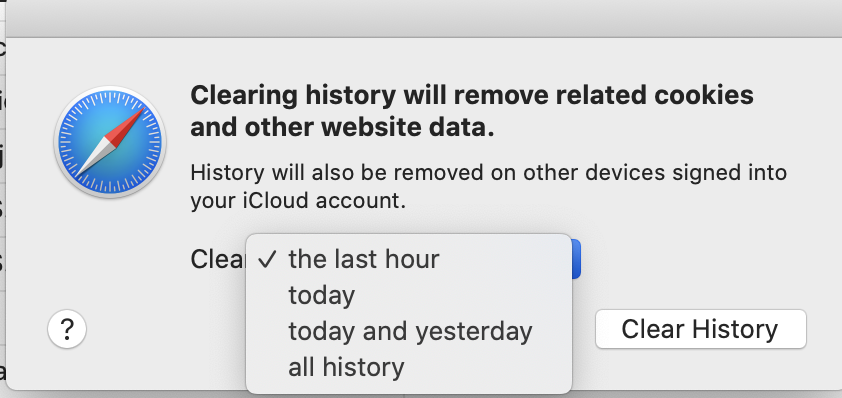Click the bold "Clearing history" heading text
The width and height of the screenshot is (842, 398).
pos(292,96)
